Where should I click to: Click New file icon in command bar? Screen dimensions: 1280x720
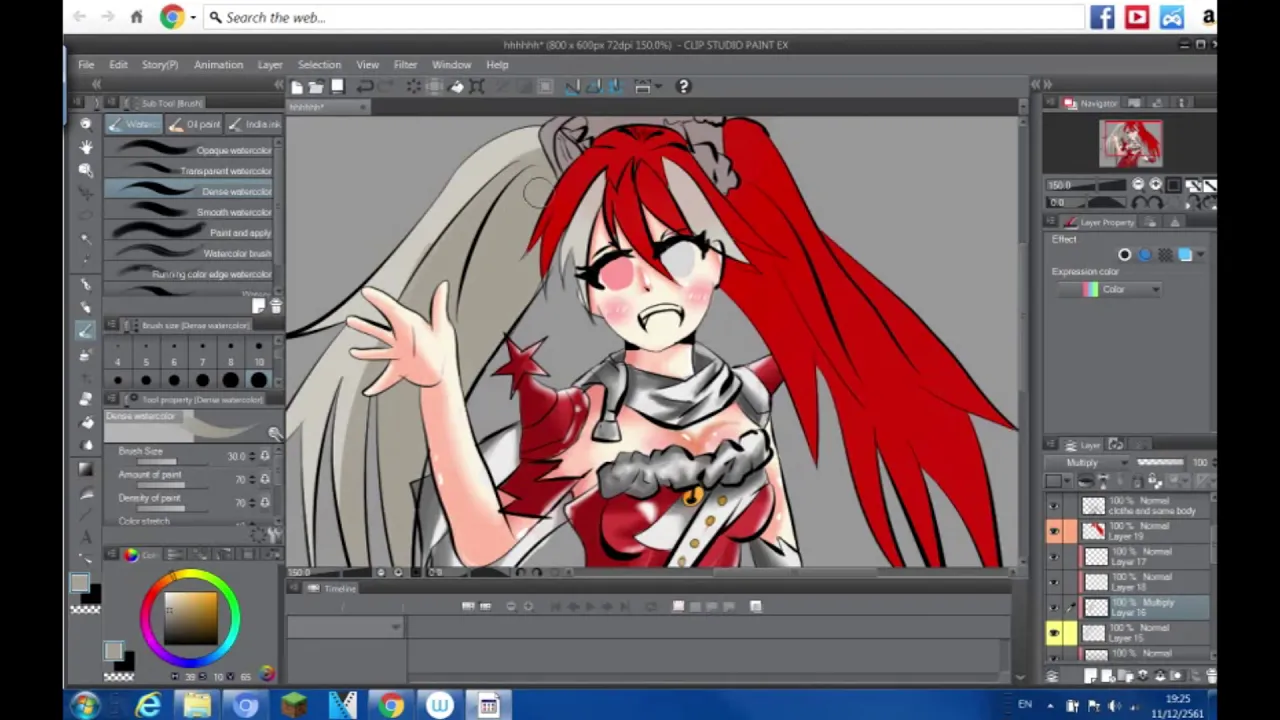click(x=297, y=87)
